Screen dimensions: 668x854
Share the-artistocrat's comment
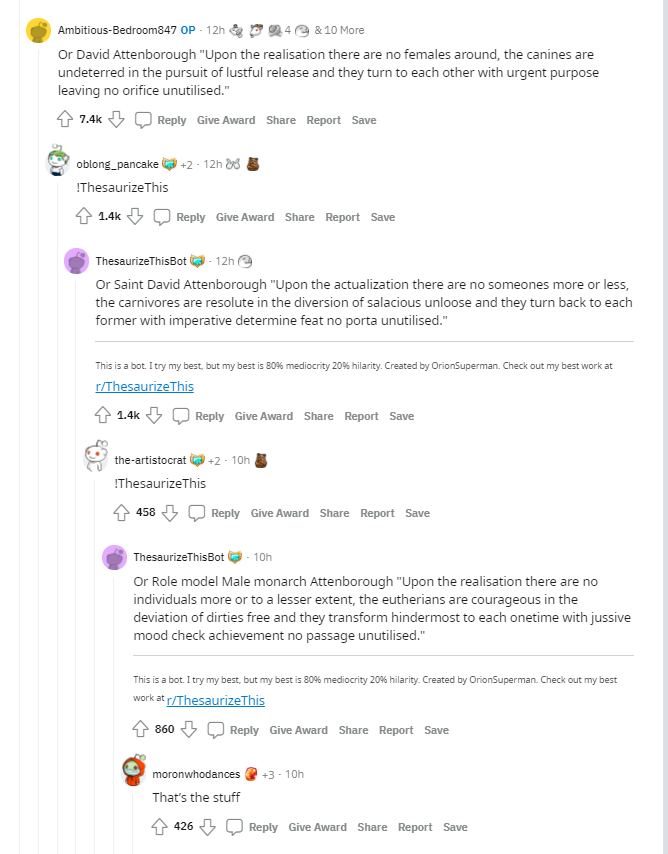pyautogui.click(x=334, y=513)
